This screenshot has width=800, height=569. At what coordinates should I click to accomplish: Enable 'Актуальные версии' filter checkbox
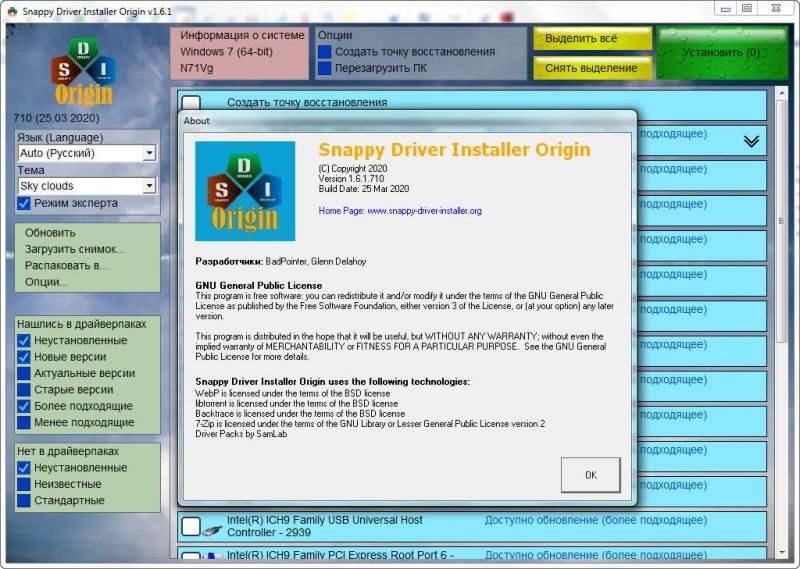click(25, 373)
